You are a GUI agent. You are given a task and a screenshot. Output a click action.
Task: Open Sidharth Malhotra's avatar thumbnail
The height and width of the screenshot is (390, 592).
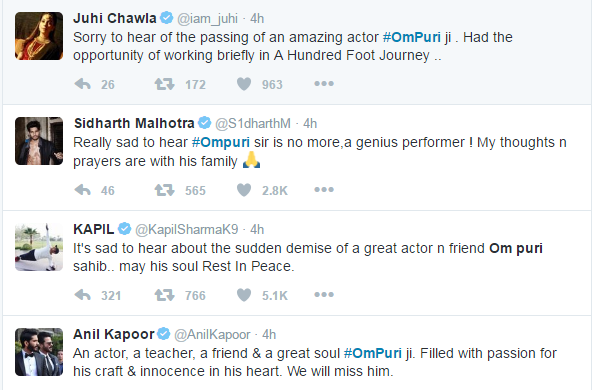39,141
